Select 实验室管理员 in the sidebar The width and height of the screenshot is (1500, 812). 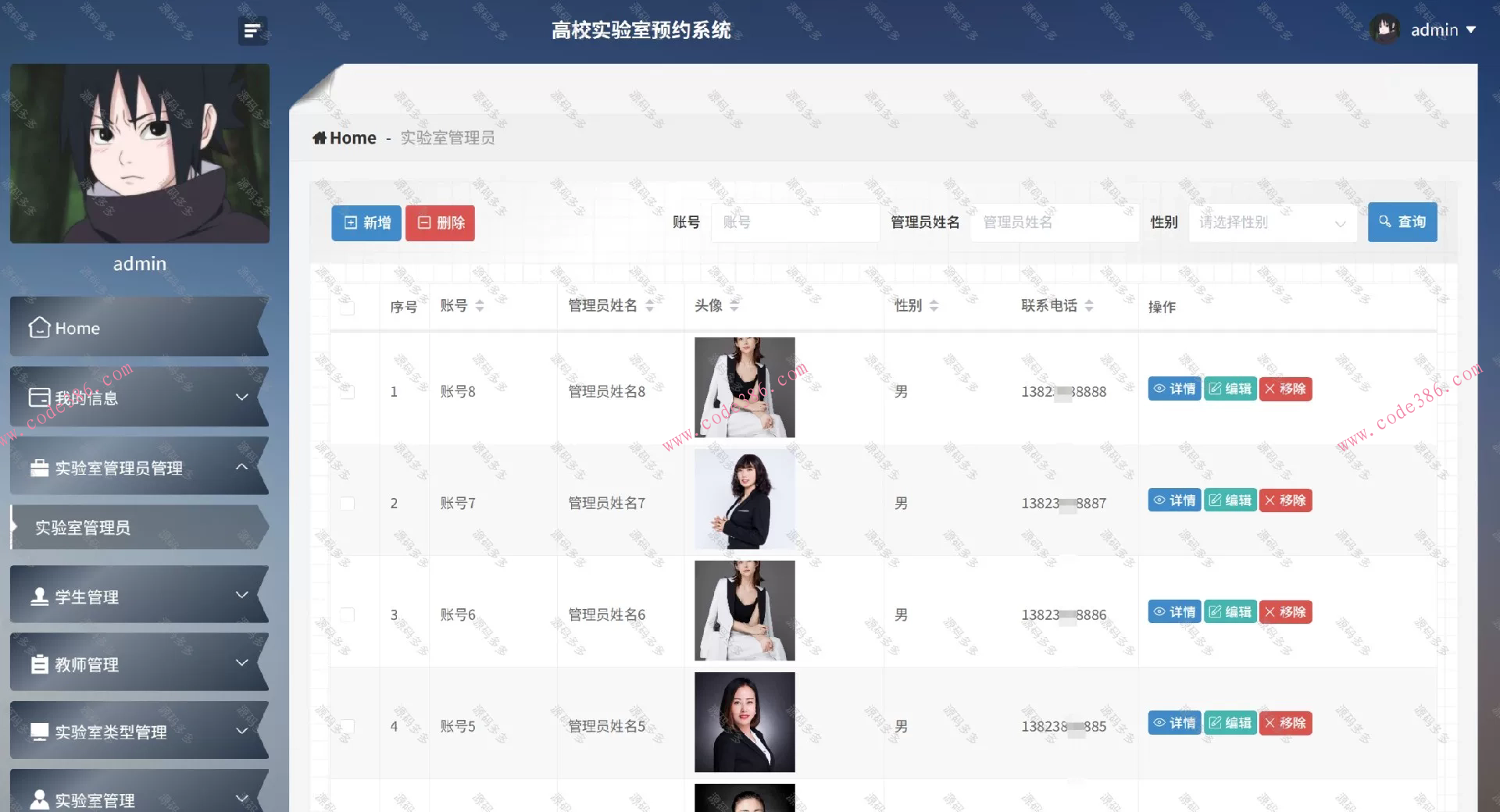81,528
